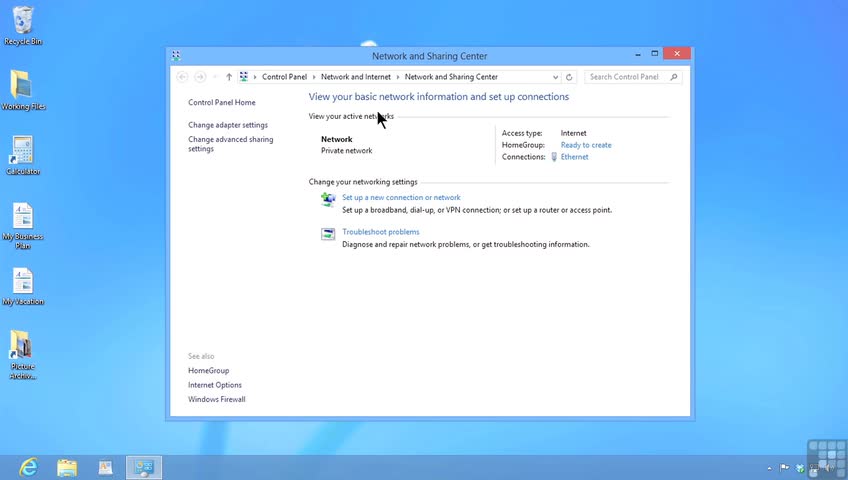Close the Network and Sharing Center window
The height and width of the screenshot is (480, 848).
pos(677,54)
